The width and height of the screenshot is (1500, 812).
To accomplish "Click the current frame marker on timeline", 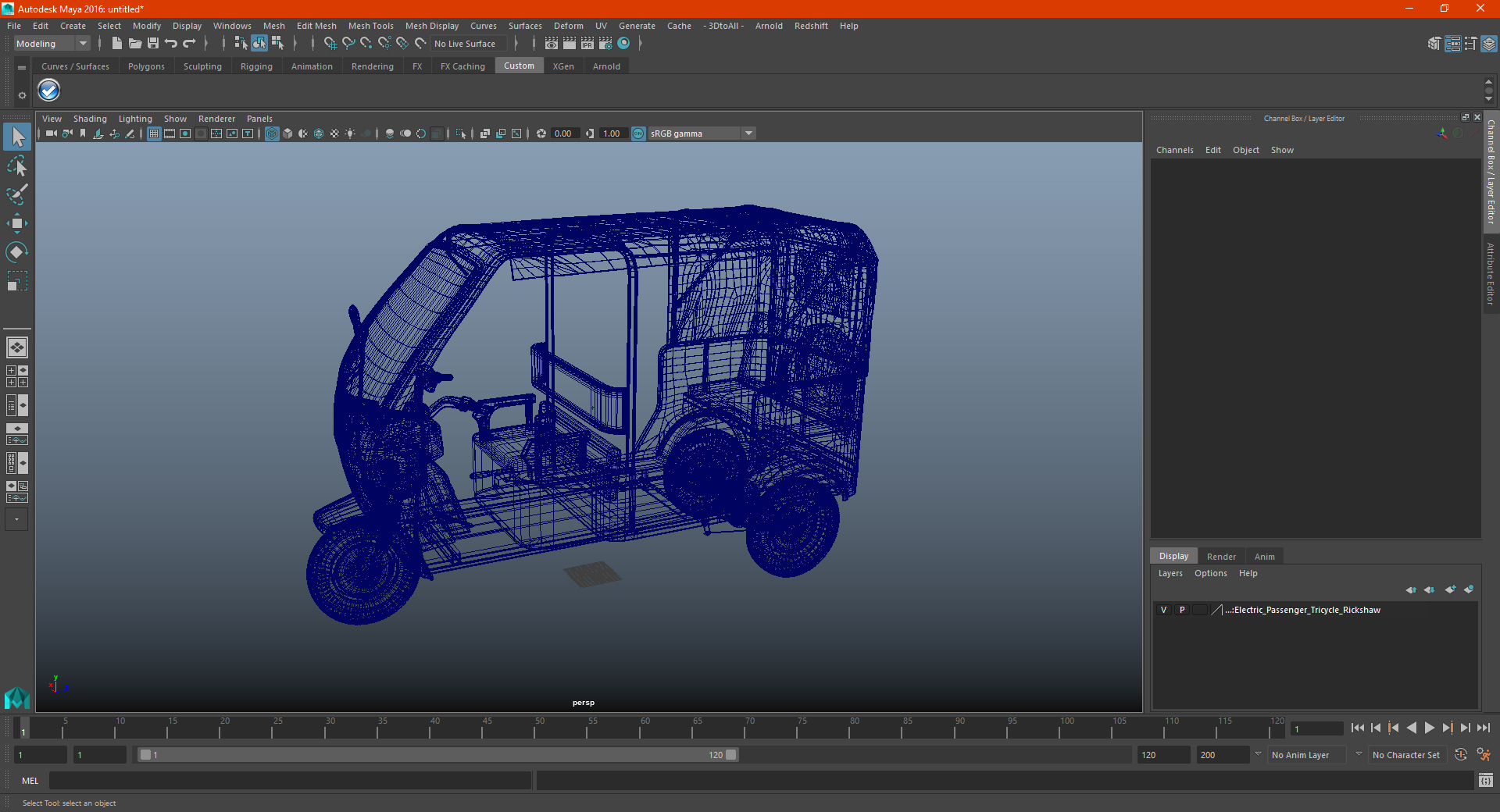I will pyautogui.click(x=23, y=728).
